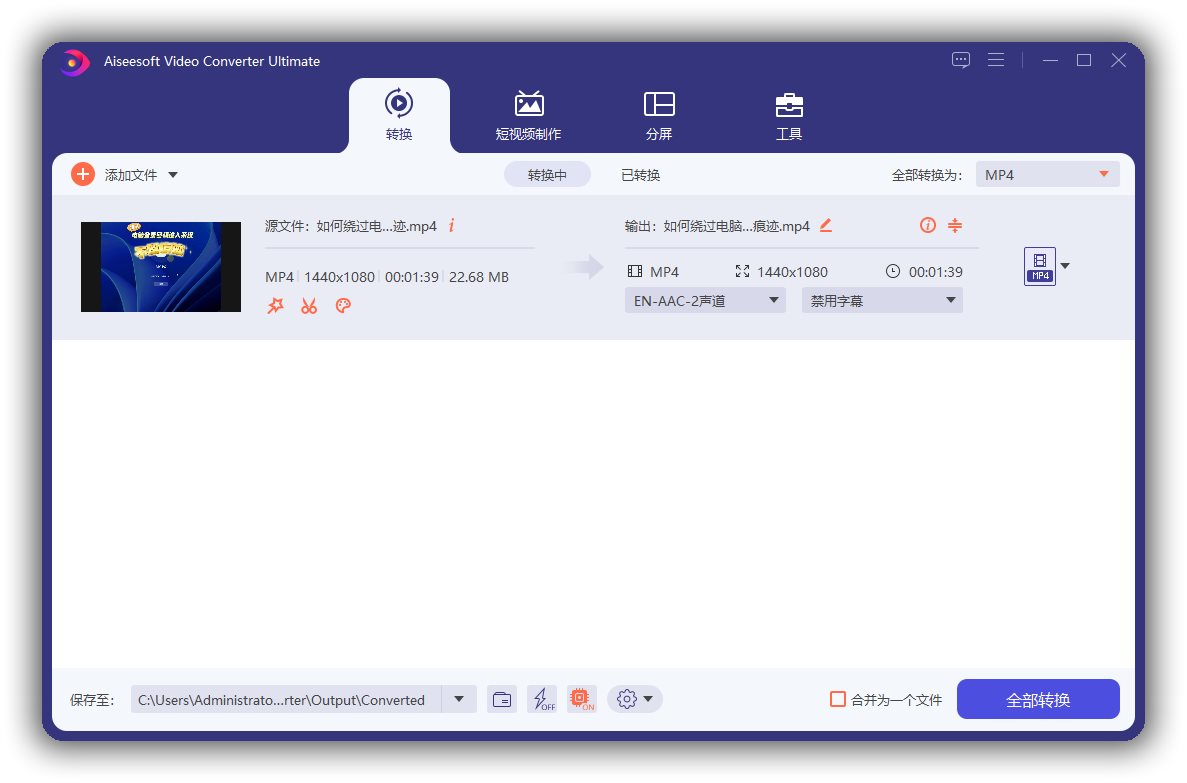Click the output resolution 1440x1080

[x=792, y=272]
